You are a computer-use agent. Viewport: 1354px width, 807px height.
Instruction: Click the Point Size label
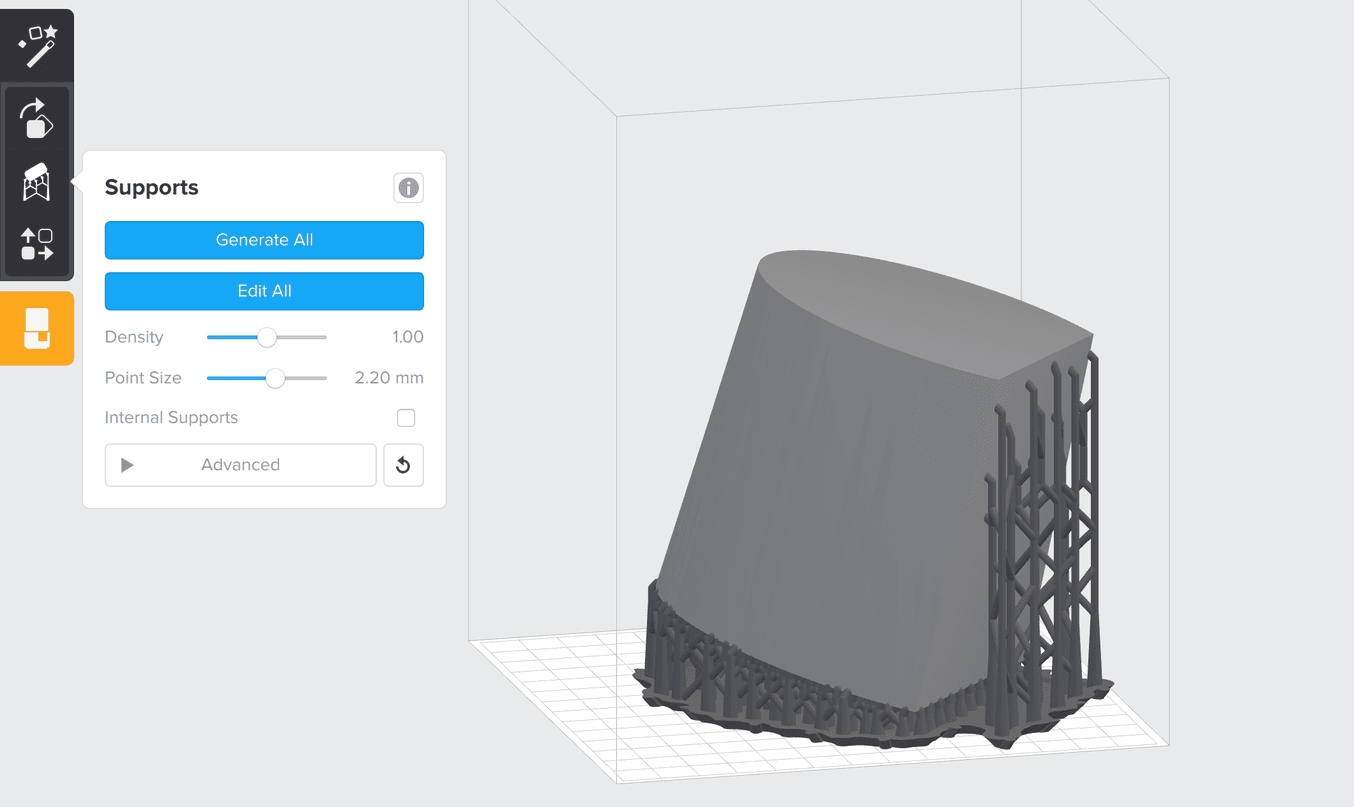tap(143, 378)
